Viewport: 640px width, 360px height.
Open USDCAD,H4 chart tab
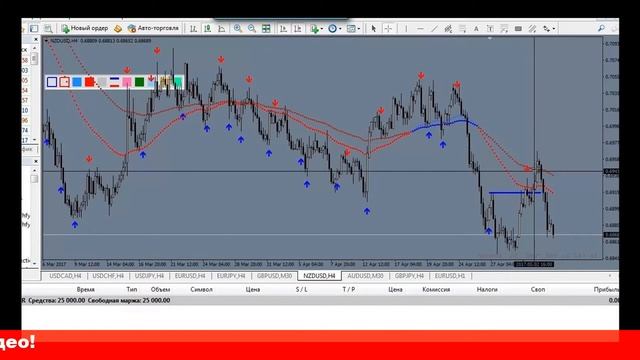coord(65,276)
